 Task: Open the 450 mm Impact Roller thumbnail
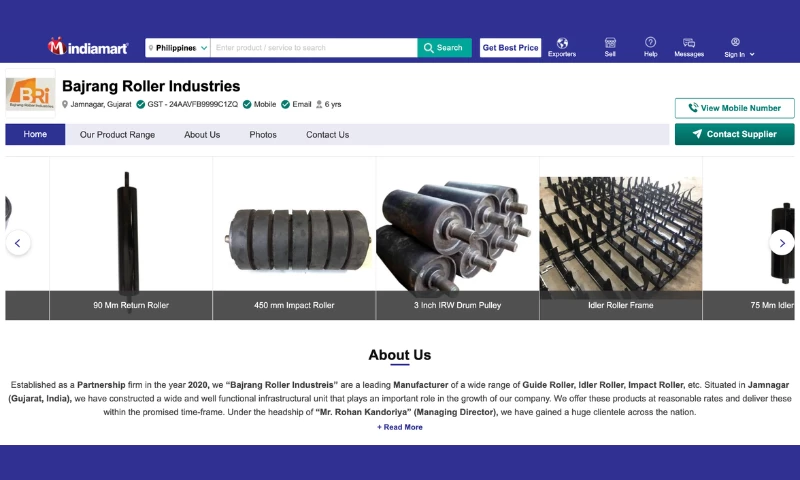point(294,240)
